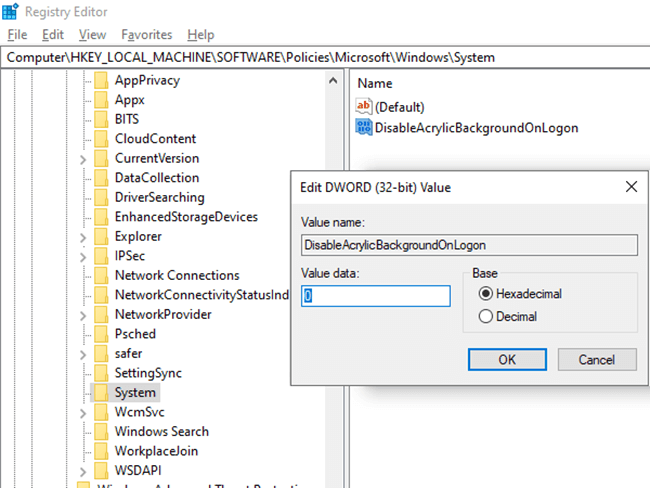
Task: Expand the NetworkProvider key
Action: (x=83, y=316)
